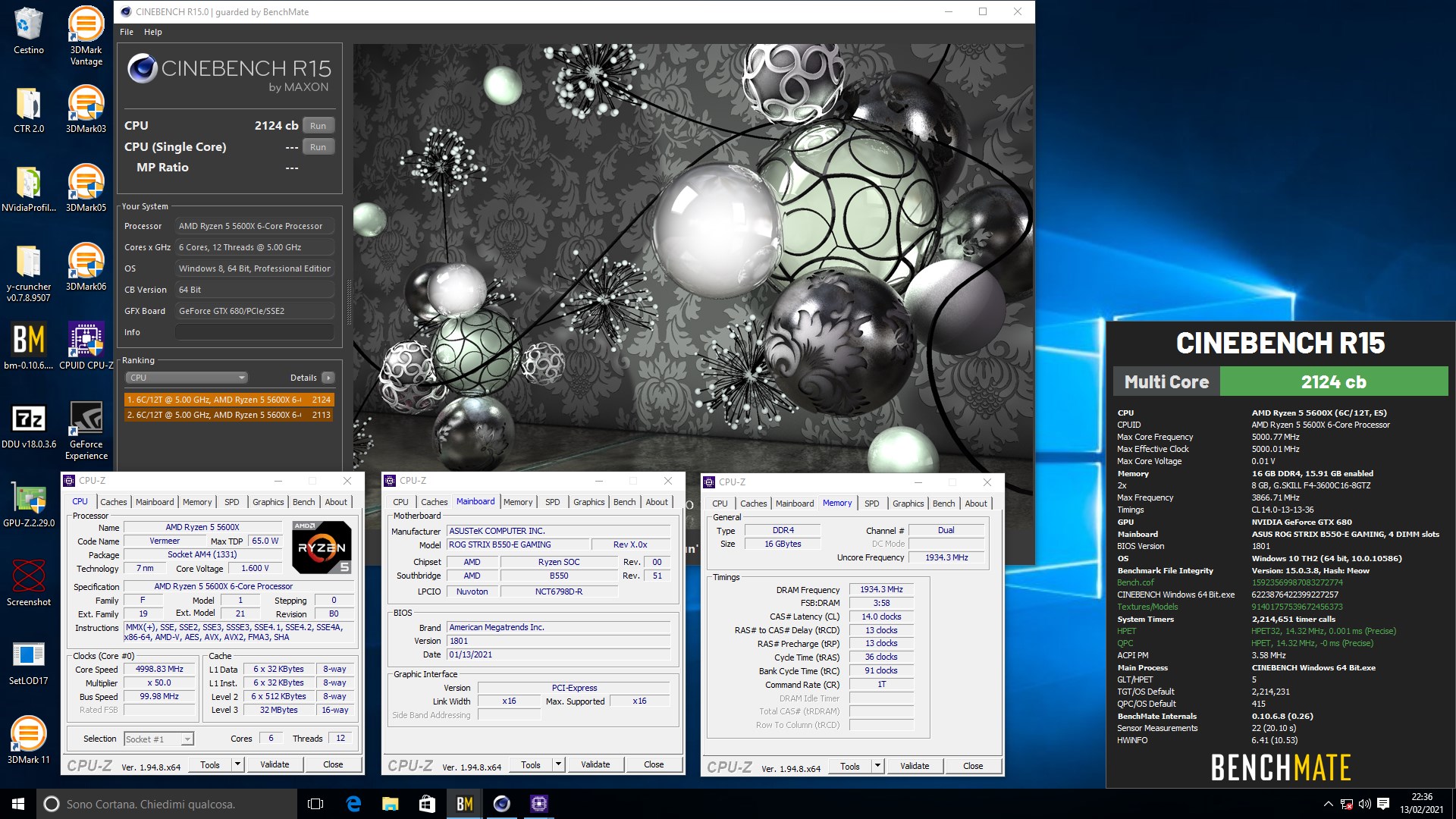Screen dimensions: 1456x819
Task: Expand ranking Details arrow in Cinebench
Action: click(328, 378)
